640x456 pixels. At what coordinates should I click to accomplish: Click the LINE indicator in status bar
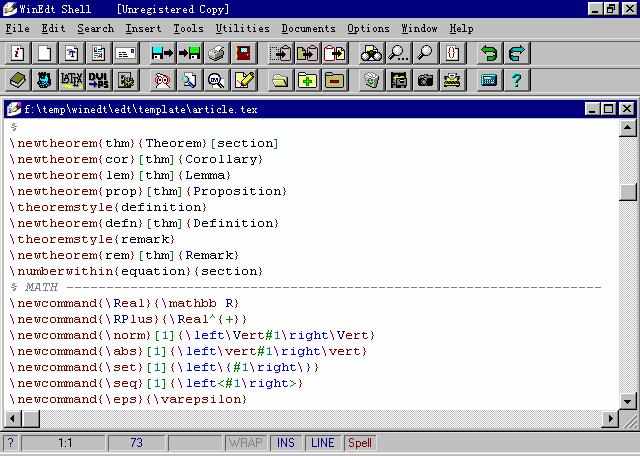(x=323, y=443)
